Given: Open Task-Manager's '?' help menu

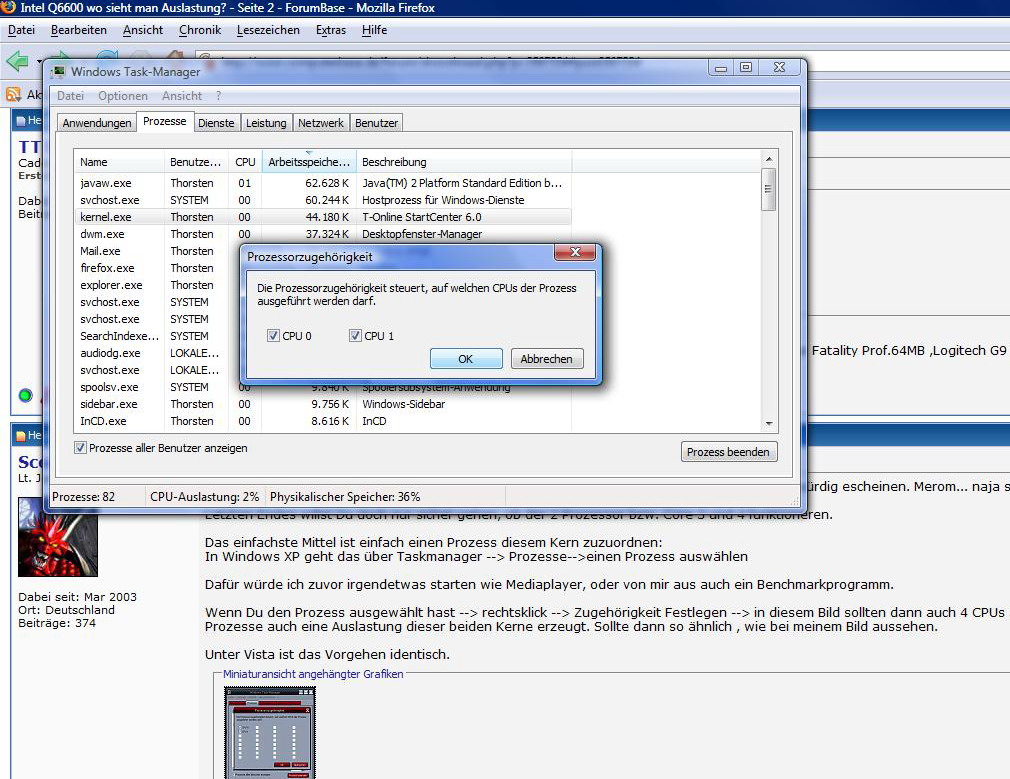Looking at the screenshot, I should click(x=218, y=95).
